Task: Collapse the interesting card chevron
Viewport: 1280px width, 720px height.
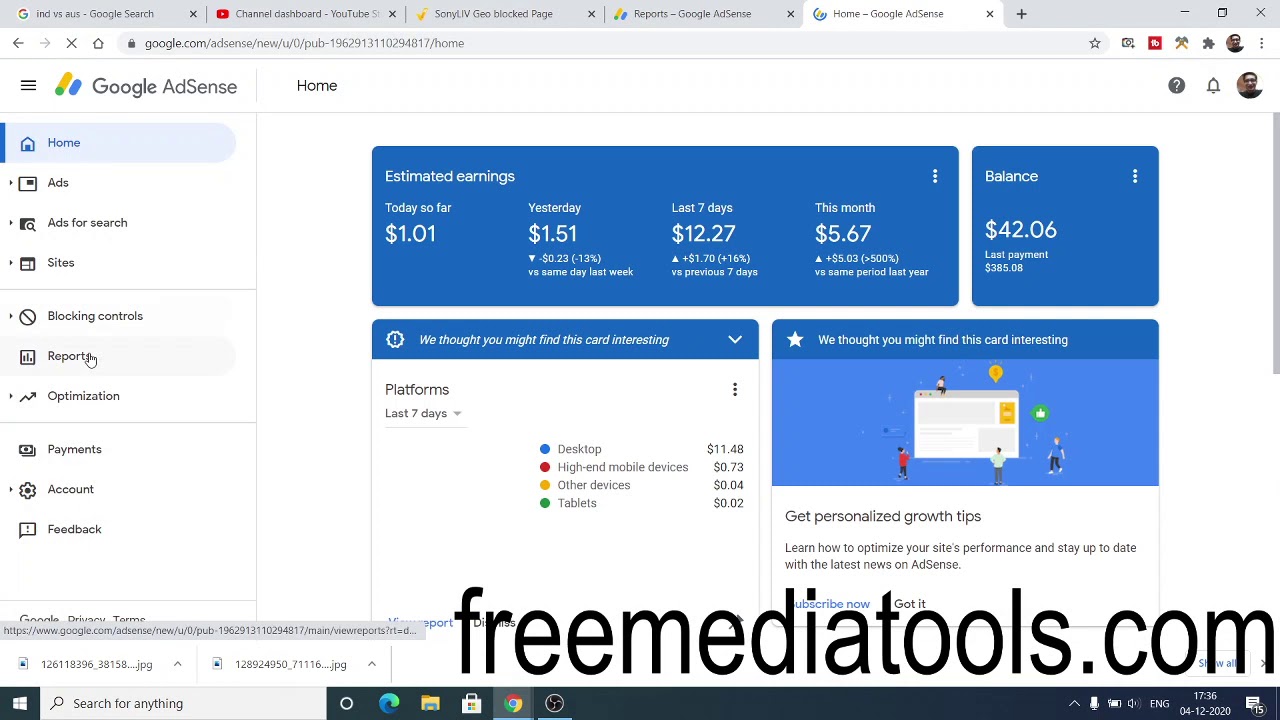Action: click(735, 340)
